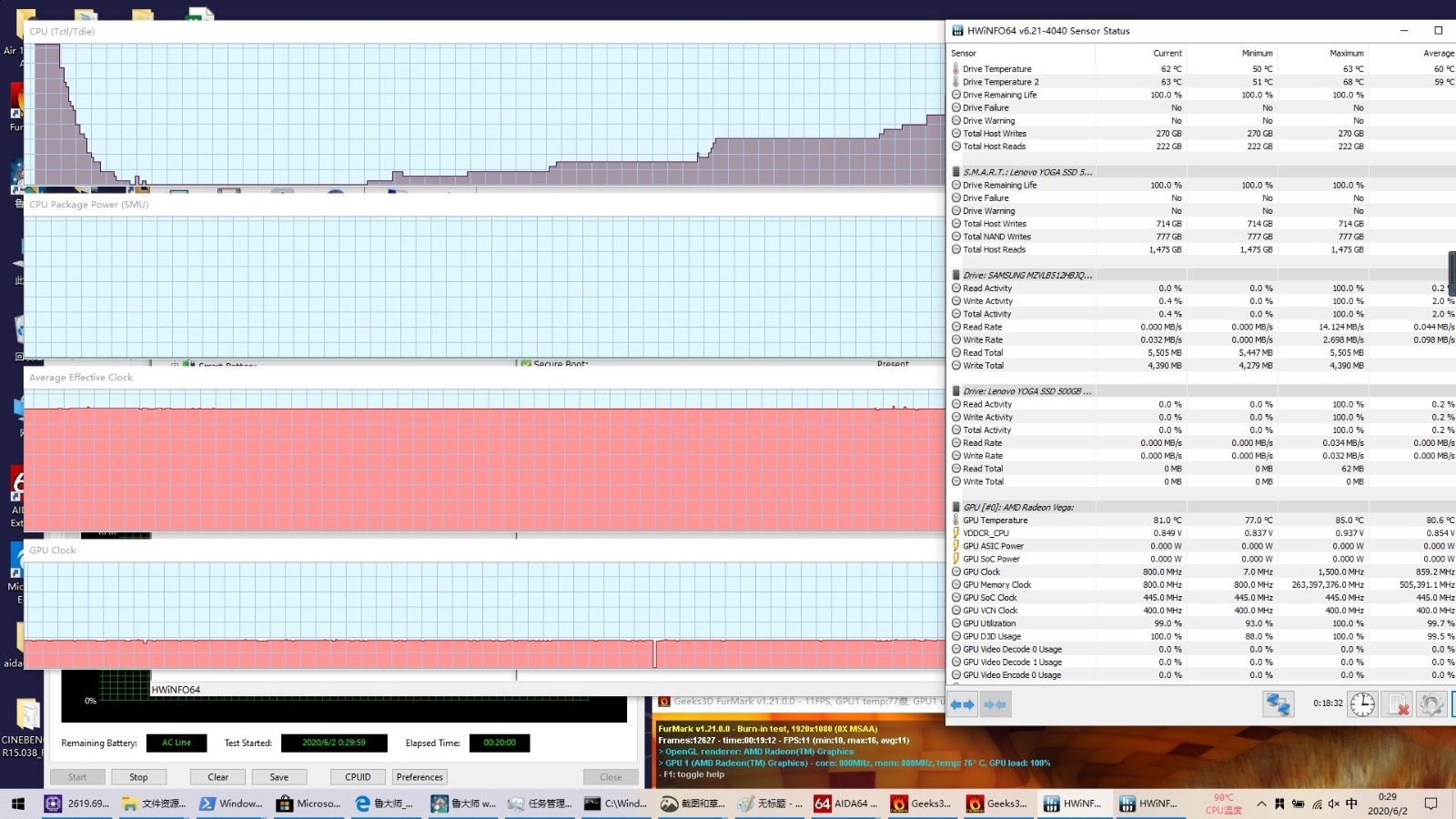1456x819 pixels.
Task: Open the notification center icon
Action: tap(1431, 804)
